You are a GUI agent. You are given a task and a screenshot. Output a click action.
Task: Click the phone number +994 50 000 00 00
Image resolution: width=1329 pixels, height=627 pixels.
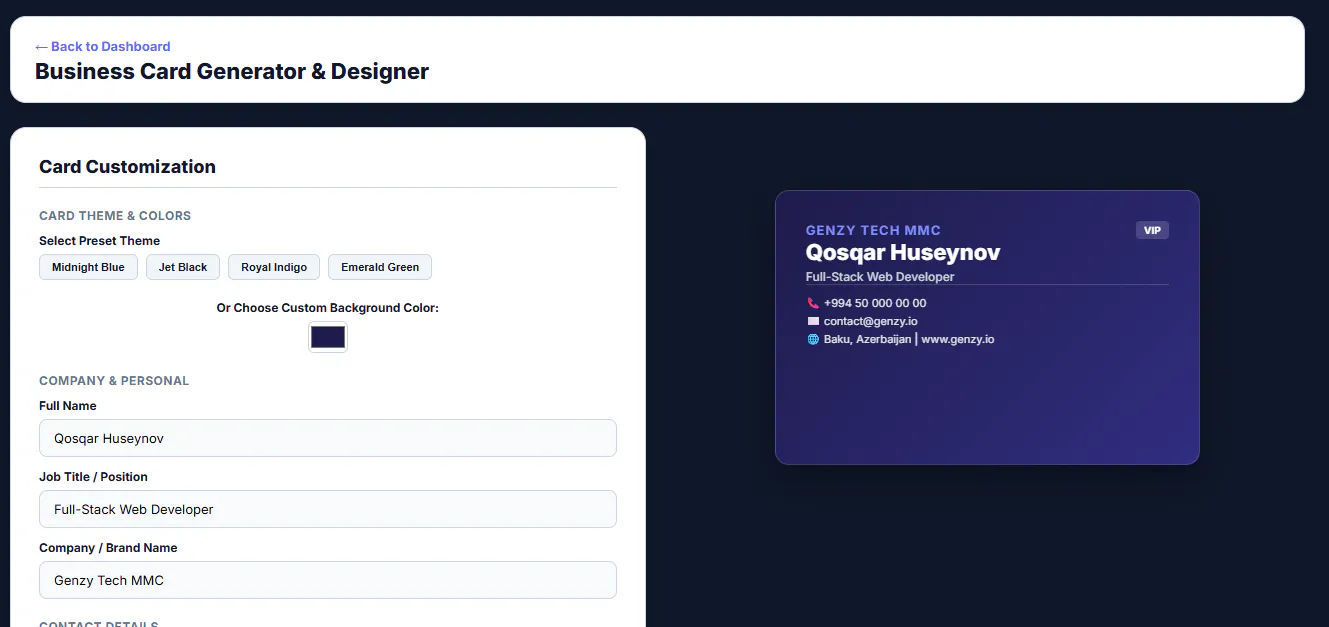pyautogui.click(x=875, y=303)
